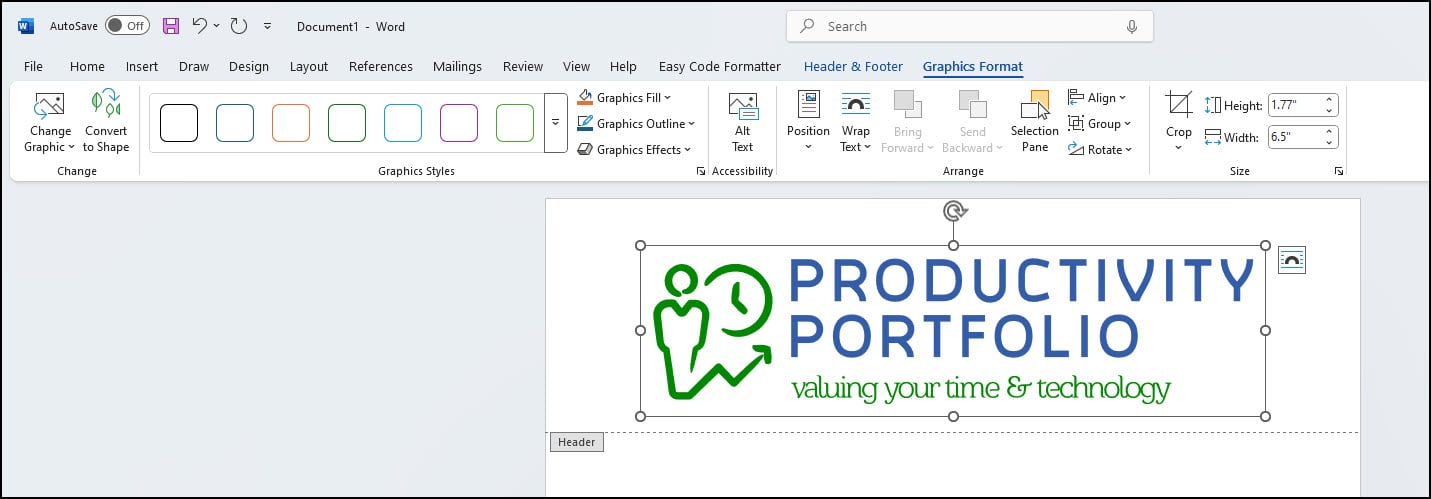Switch to the Header & Footer tab
Viewport: 1431px width, 499px height.
tap(853, 67)
